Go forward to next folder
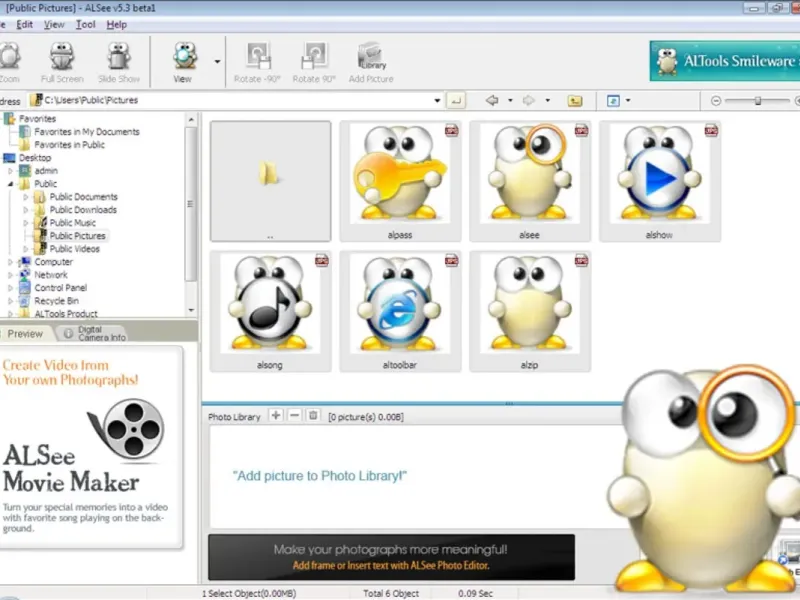Viewport: 800px width, 600px height. click(x=529, y=101)
